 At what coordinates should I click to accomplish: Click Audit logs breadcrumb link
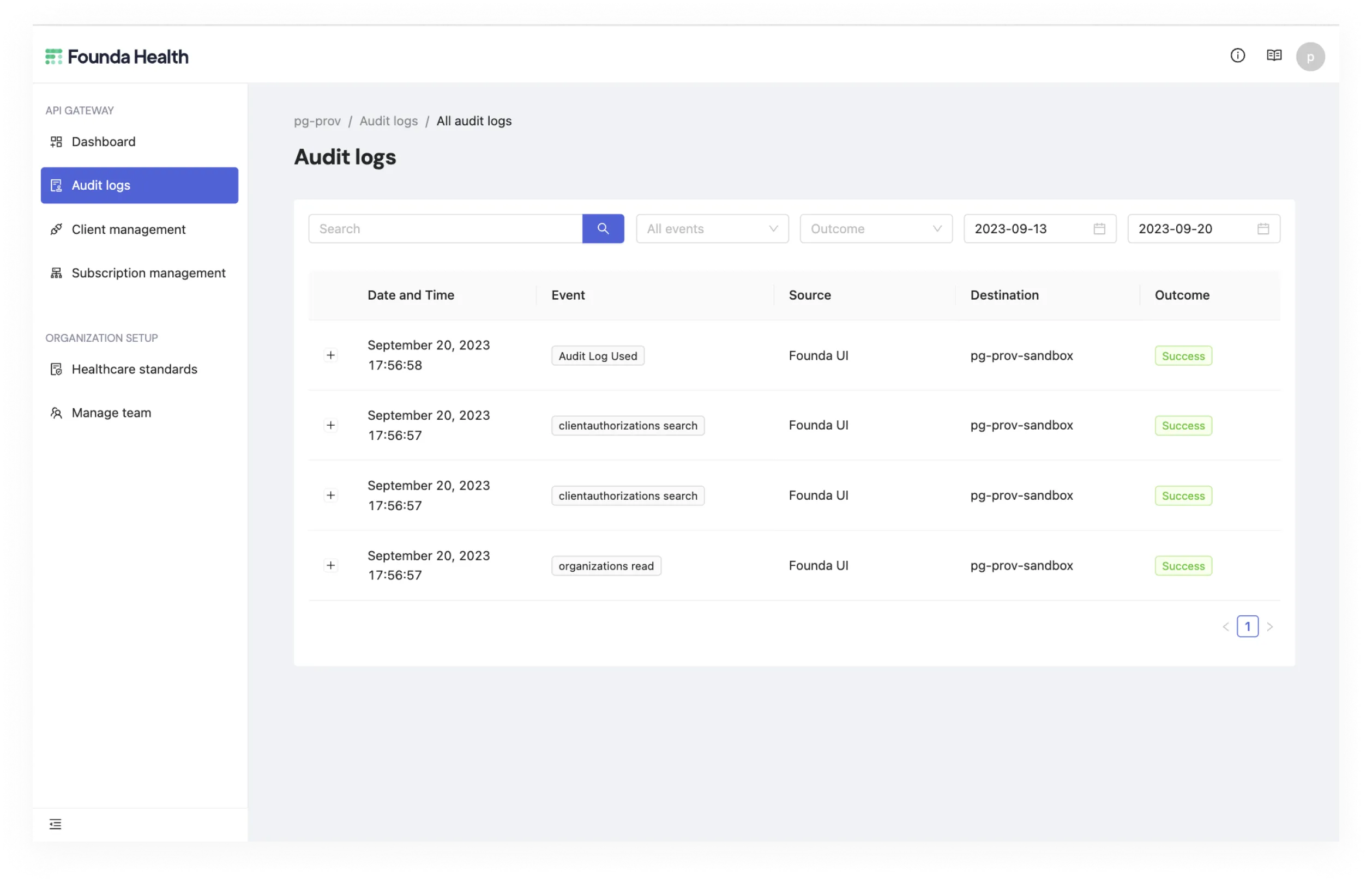[x=388, y=121]
